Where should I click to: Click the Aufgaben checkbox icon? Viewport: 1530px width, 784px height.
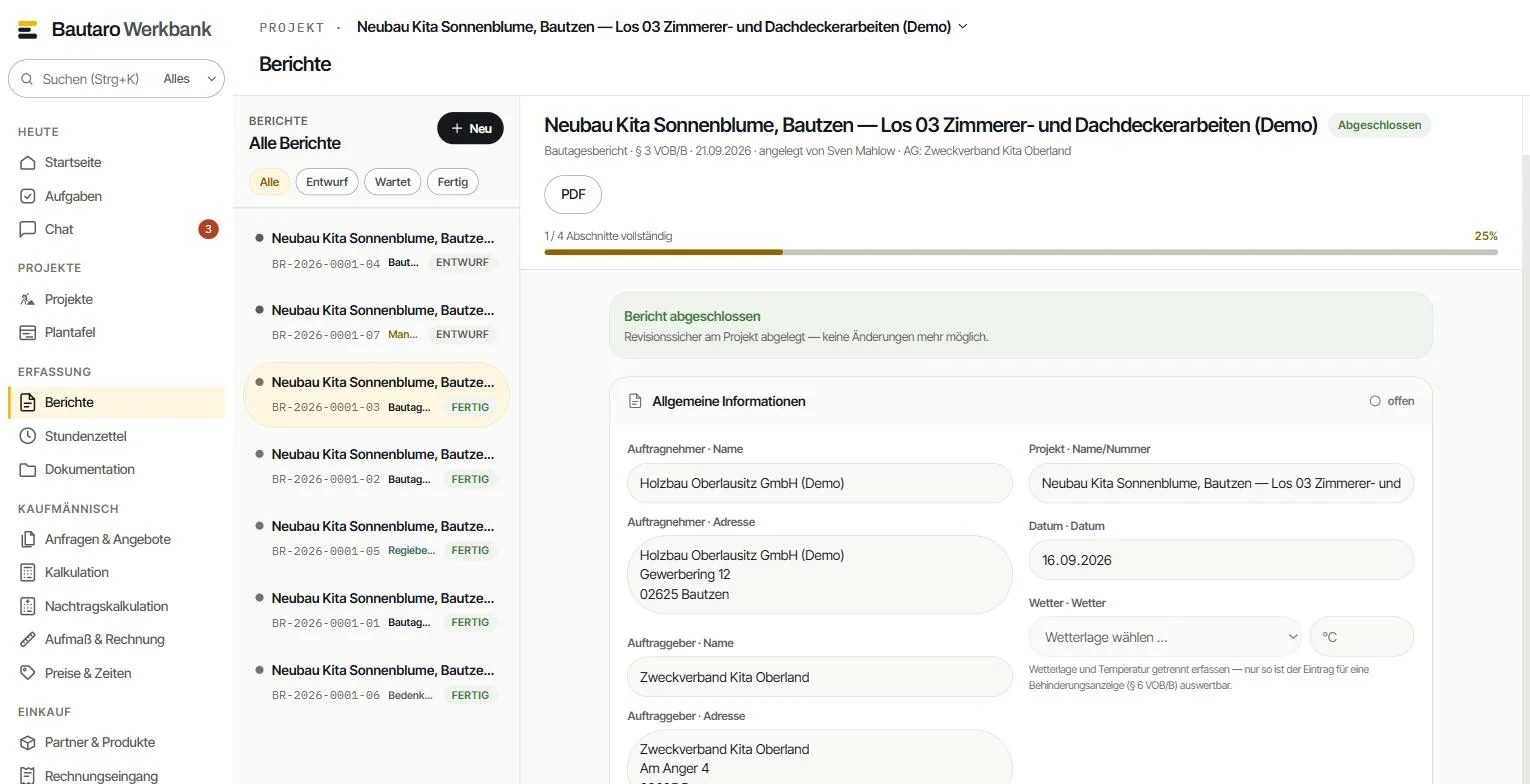point(28,196)
